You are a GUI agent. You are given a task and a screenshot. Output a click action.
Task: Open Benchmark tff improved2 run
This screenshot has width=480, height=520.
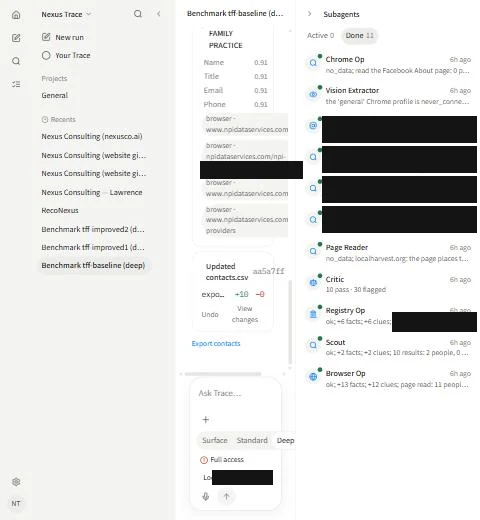coord(93,229)
